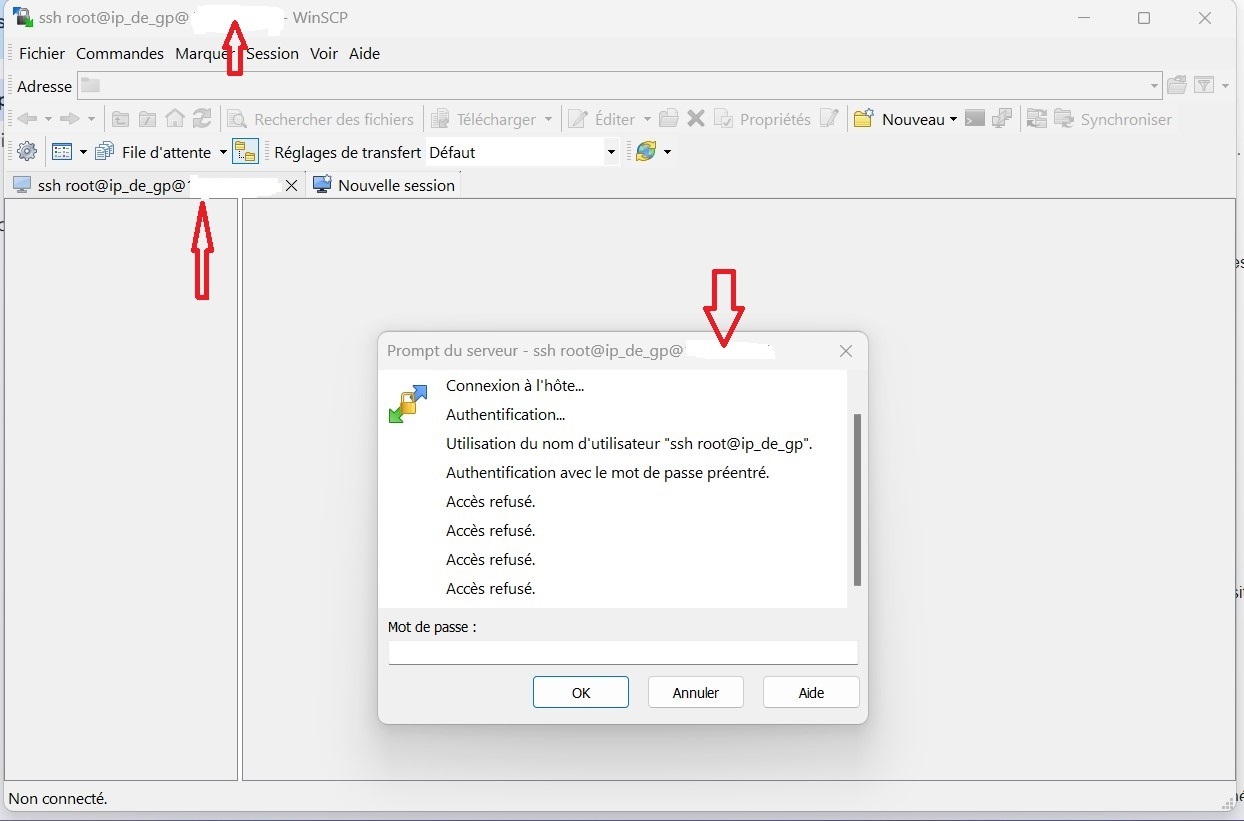Click the Aide button in prompt

[x=811, y=692]
